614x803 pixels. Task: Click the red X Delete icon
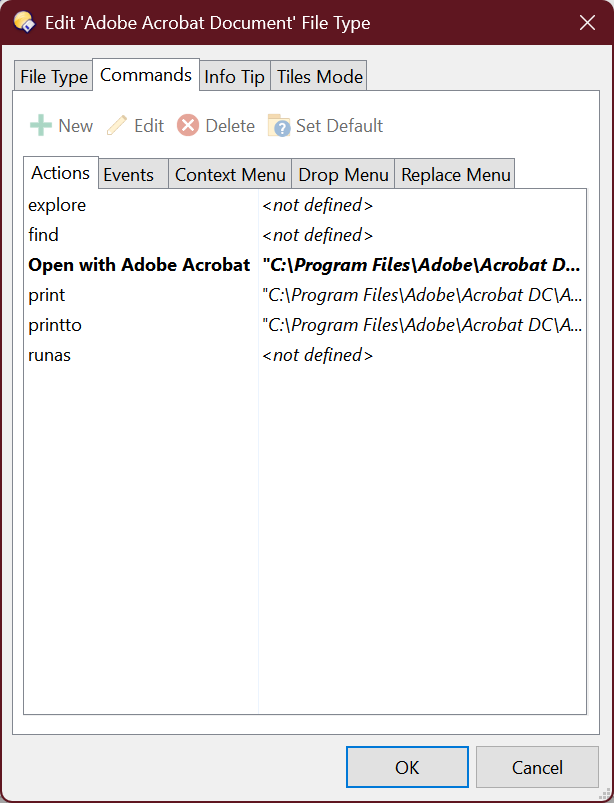(188, 125)
